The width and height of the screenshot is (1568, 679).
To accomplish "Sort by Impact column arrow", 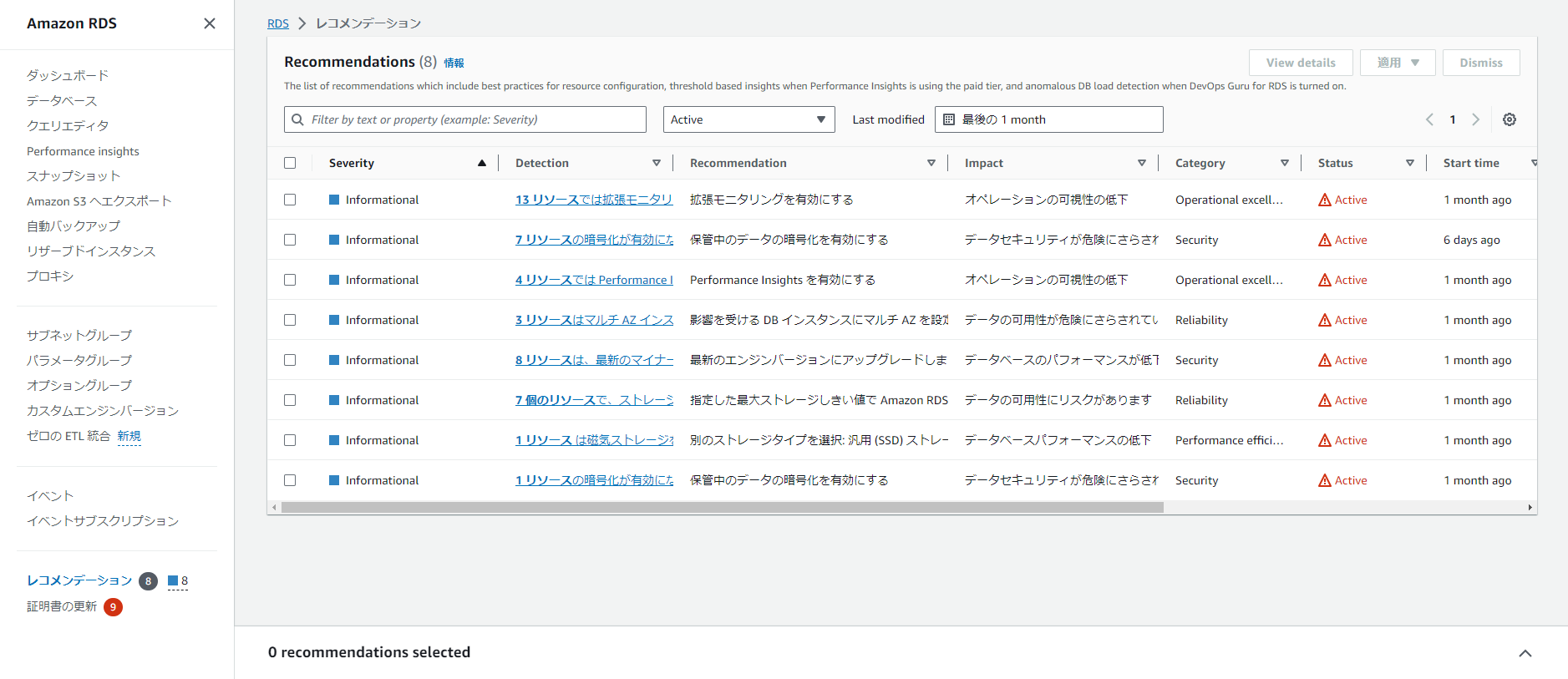I will [x=1142, y=163].
